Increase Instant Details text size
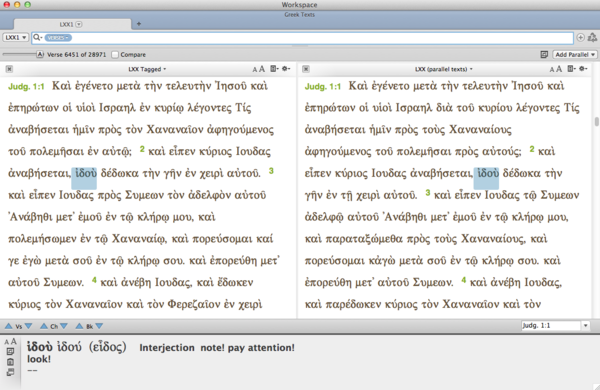The width and height of the screenshot is (600, 390). [x=13, y=341]
